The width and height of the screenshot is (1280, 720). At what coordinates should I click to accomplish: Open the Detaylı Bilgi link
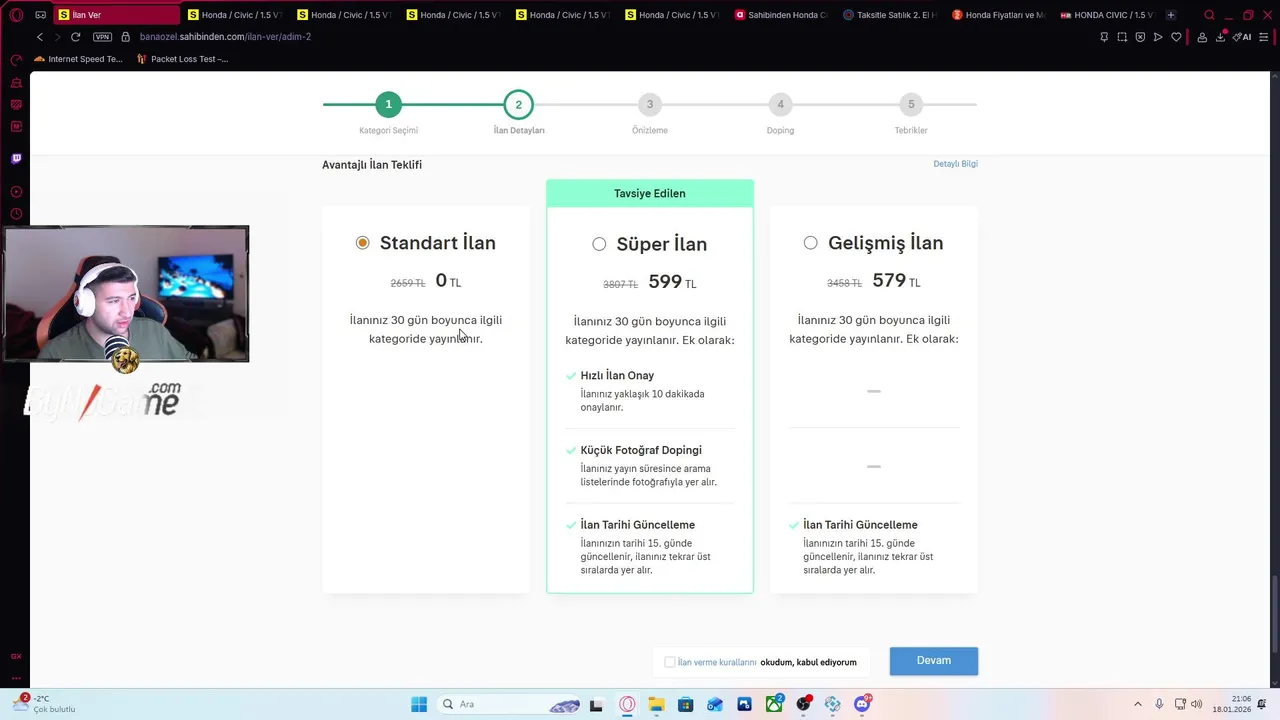(955, 164)
